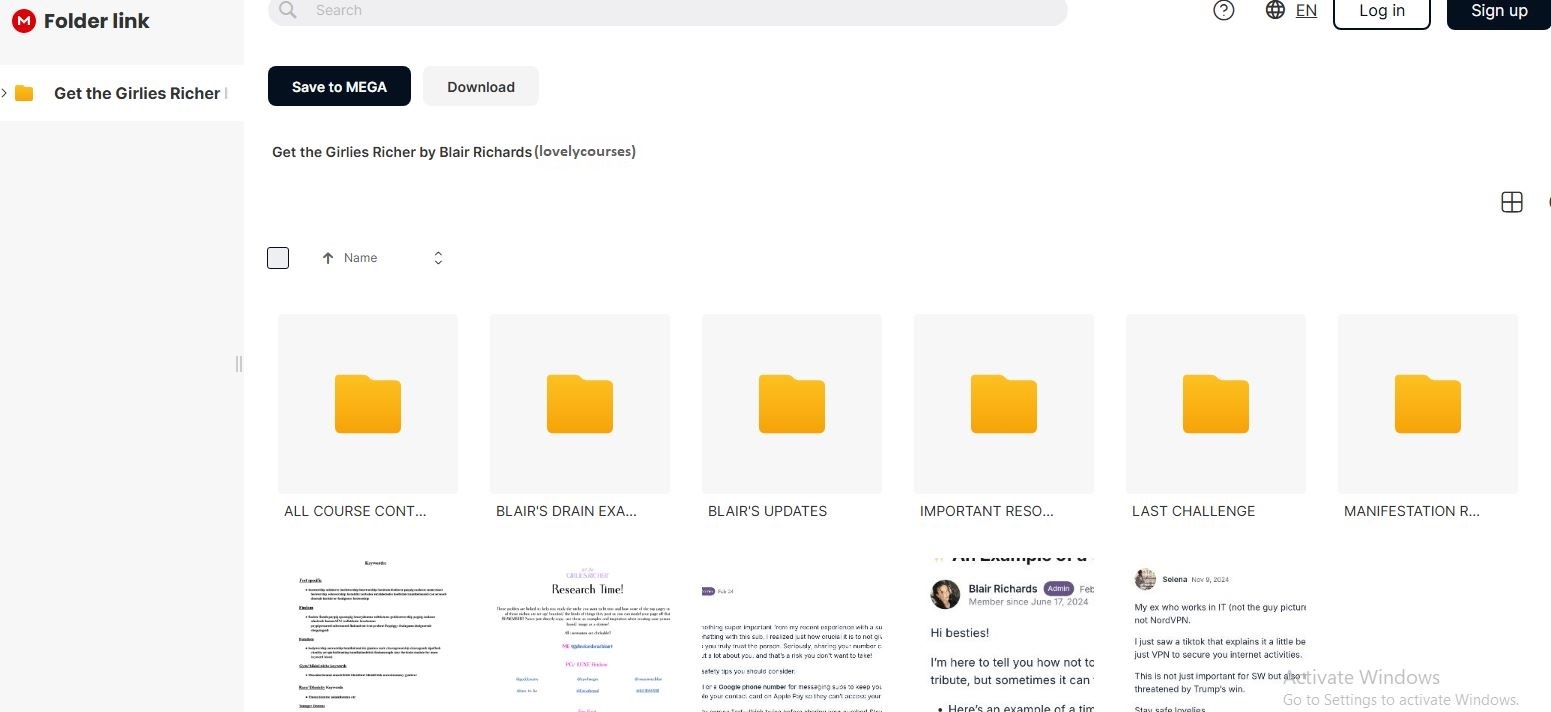Image resolution: width=1551 pixels, height=712 pixels.
Task: Click the globe language icon
Action: 1275,10
